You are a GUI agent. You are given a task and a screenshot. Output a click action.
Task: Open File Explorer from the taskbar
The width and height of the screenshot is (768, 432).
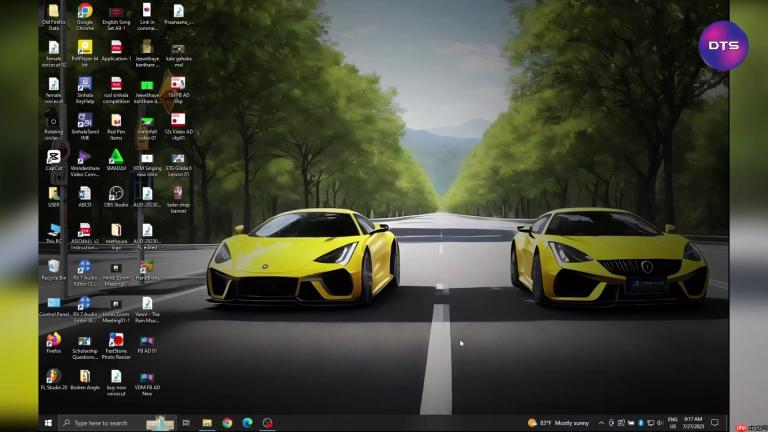point(207,423)
